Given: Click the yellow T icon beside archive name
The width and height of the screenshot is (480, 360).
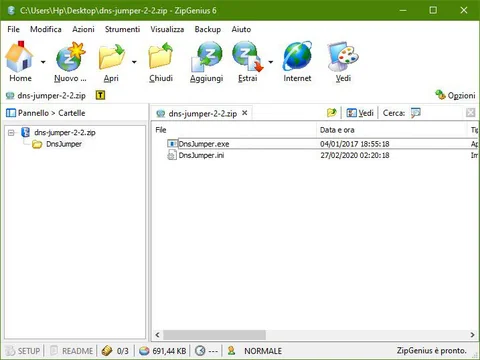Looking at the screenshot, I should pyautogui.click(x=100, y=95).
